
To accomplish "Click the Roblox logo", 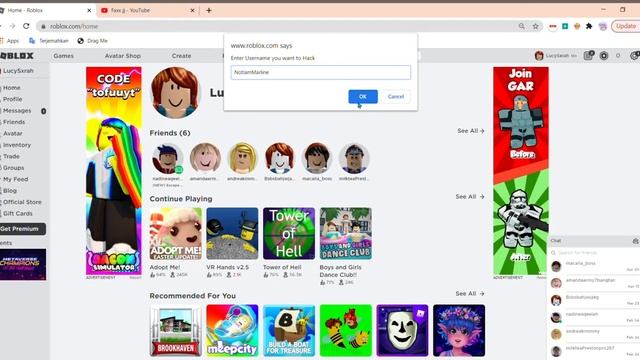I will [x=17, y=56].
